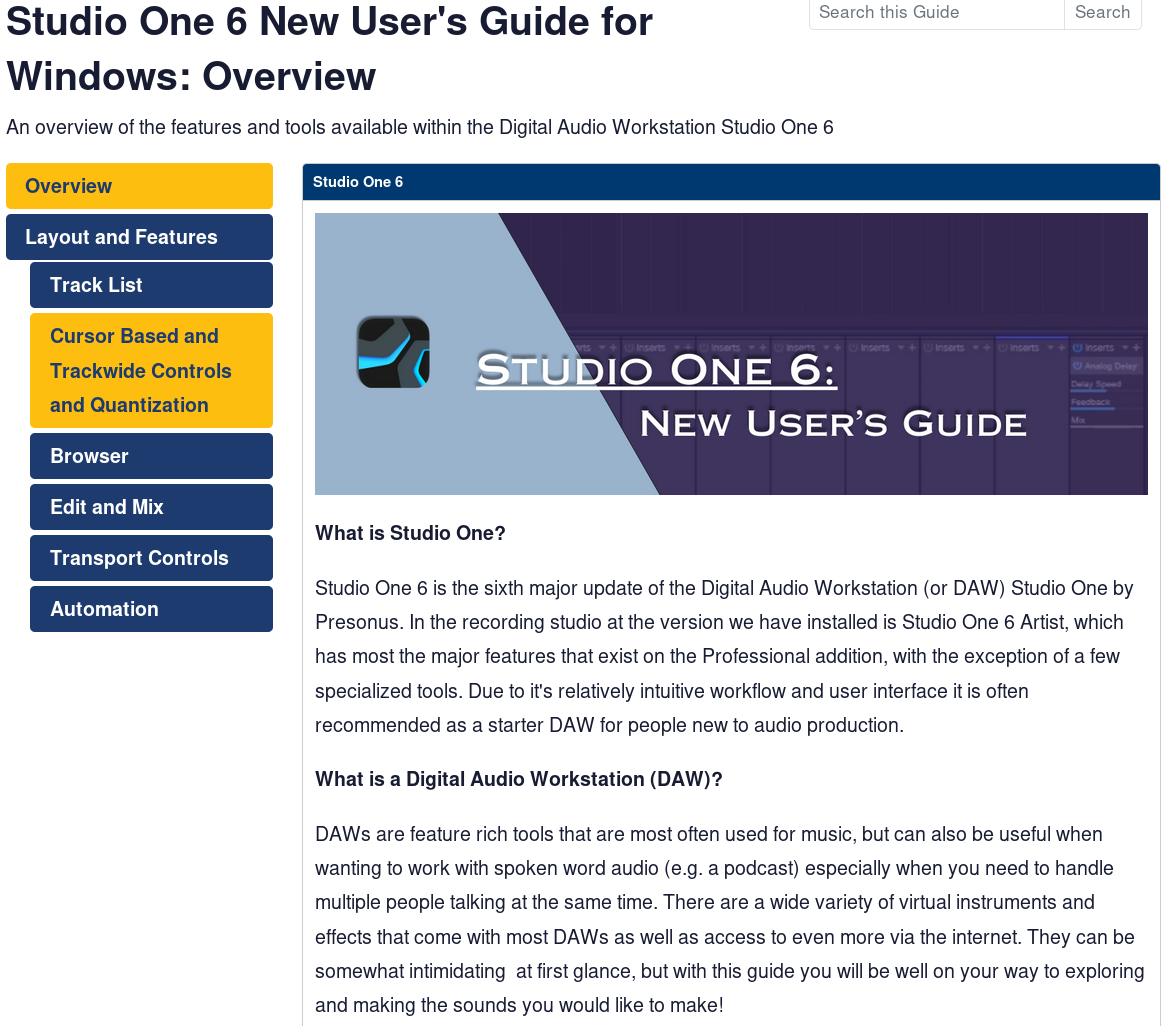The image size is (1171, 1026).
Task: Click 'What is a Digital Audio Workstation (DAW)?' heading
Action: click(518, 779)
